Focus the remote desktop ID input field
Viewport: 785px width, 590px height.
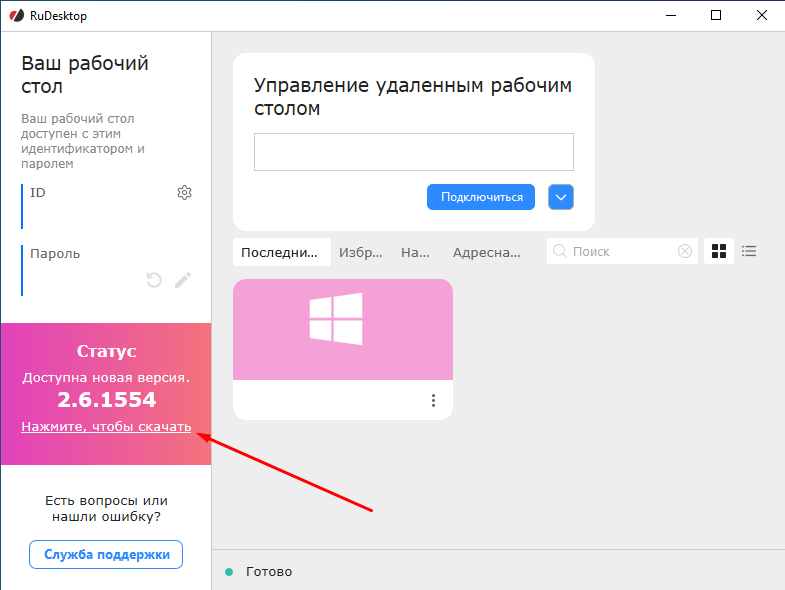(x=413, y=152)
